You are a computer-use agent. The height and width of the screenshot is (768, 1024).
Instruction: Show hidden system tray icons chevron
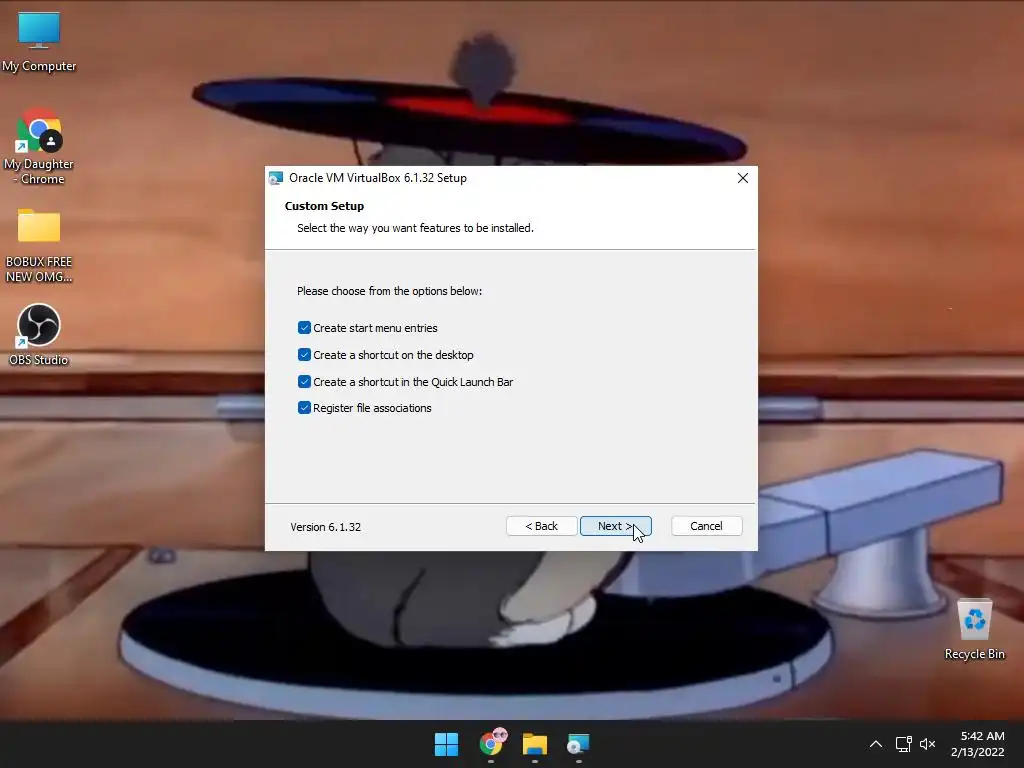coord(876,744)
